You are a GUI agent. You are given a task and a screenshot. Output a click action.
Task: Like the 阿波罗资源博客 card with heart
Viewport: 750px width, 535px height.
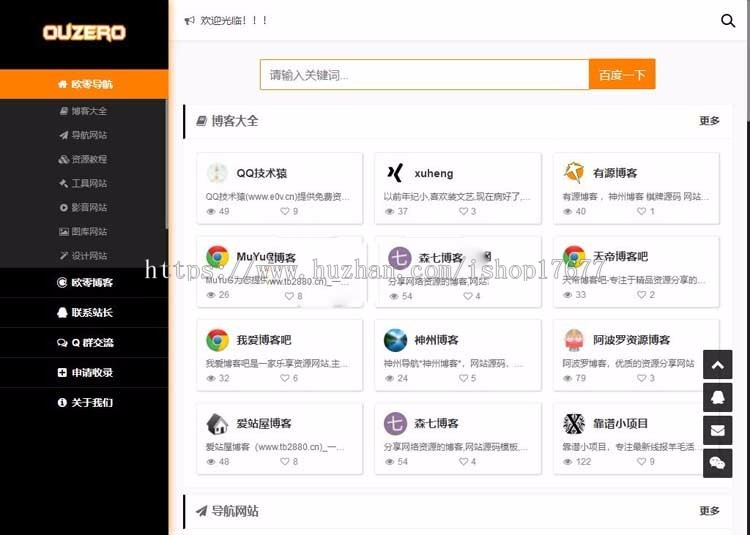642,378
